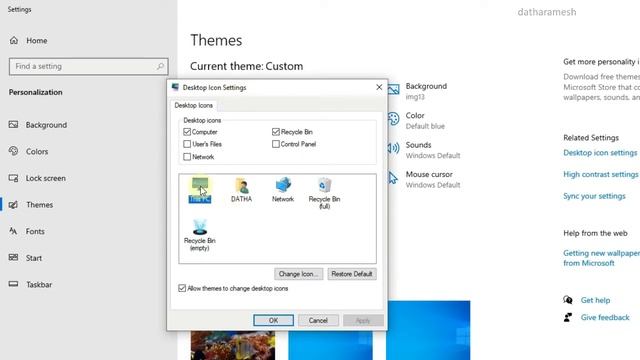Select the Desktop Icons tab
The image size is (640, 360).
point(193,105)
